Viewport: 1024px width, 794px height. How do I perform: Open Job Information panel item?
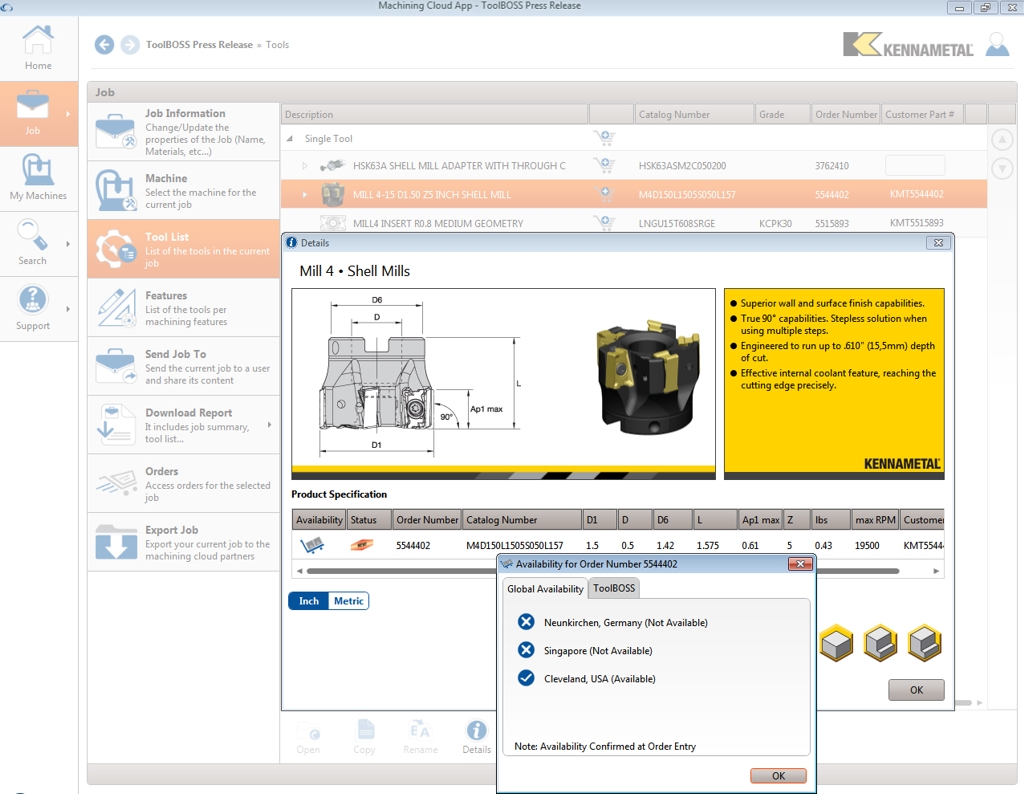(x=184, y=131)
